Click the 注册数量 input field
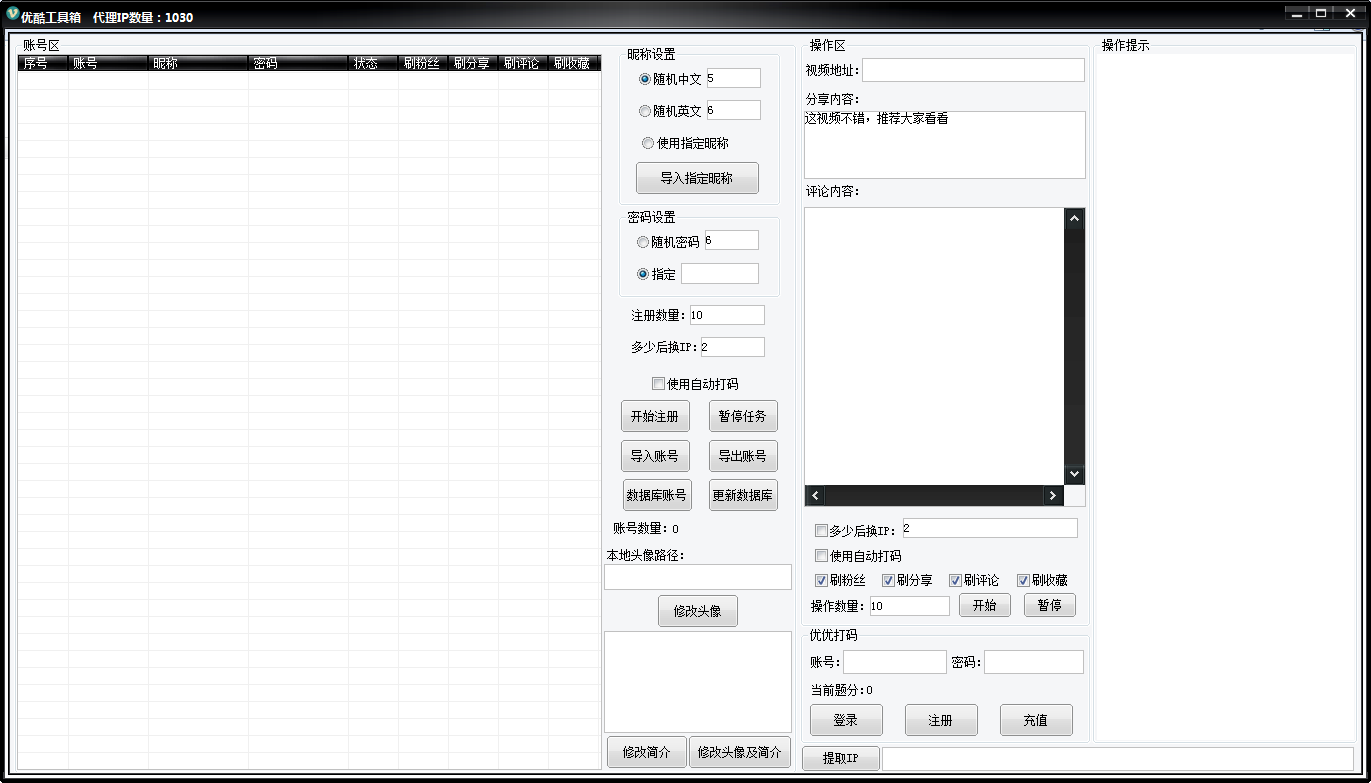 [x=727, y=315]
